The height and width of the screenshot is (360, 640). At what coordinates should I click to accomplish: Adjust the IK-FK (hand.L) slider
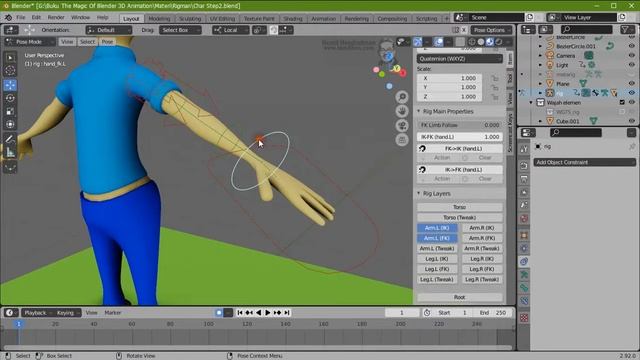[x=460, y=137]
